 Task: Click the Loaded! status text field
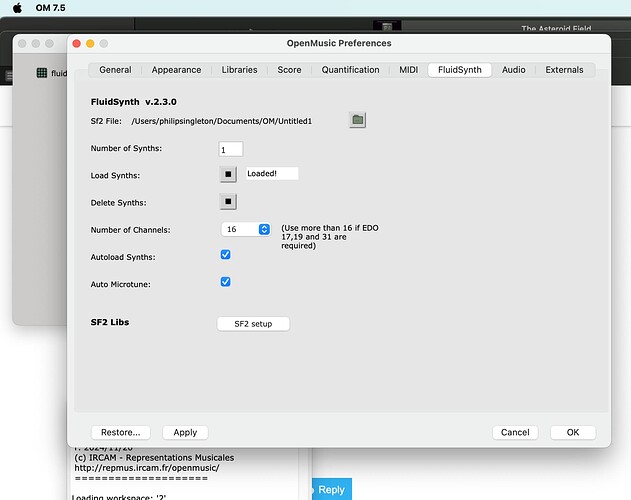272,174
